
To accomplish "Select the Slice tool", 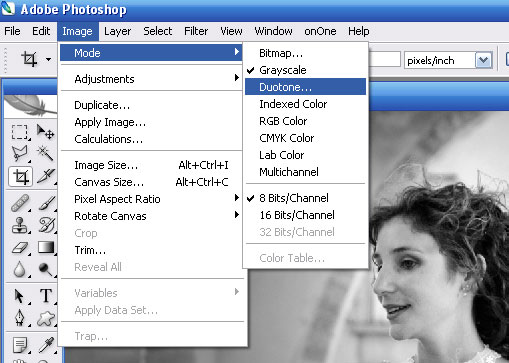I will 45,176.
